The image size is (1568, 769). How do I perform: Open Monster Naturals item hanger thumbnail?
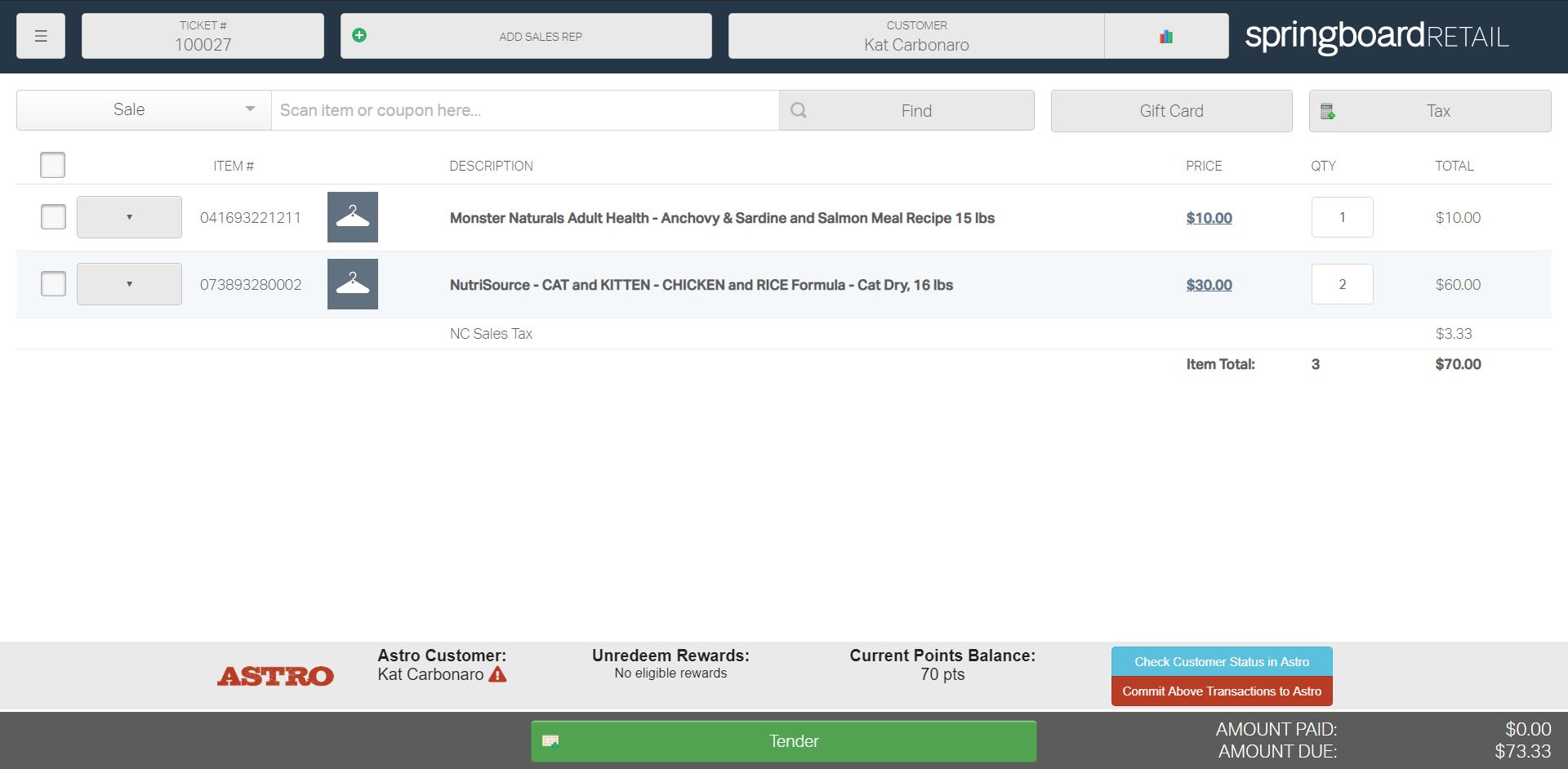point(353,217)
